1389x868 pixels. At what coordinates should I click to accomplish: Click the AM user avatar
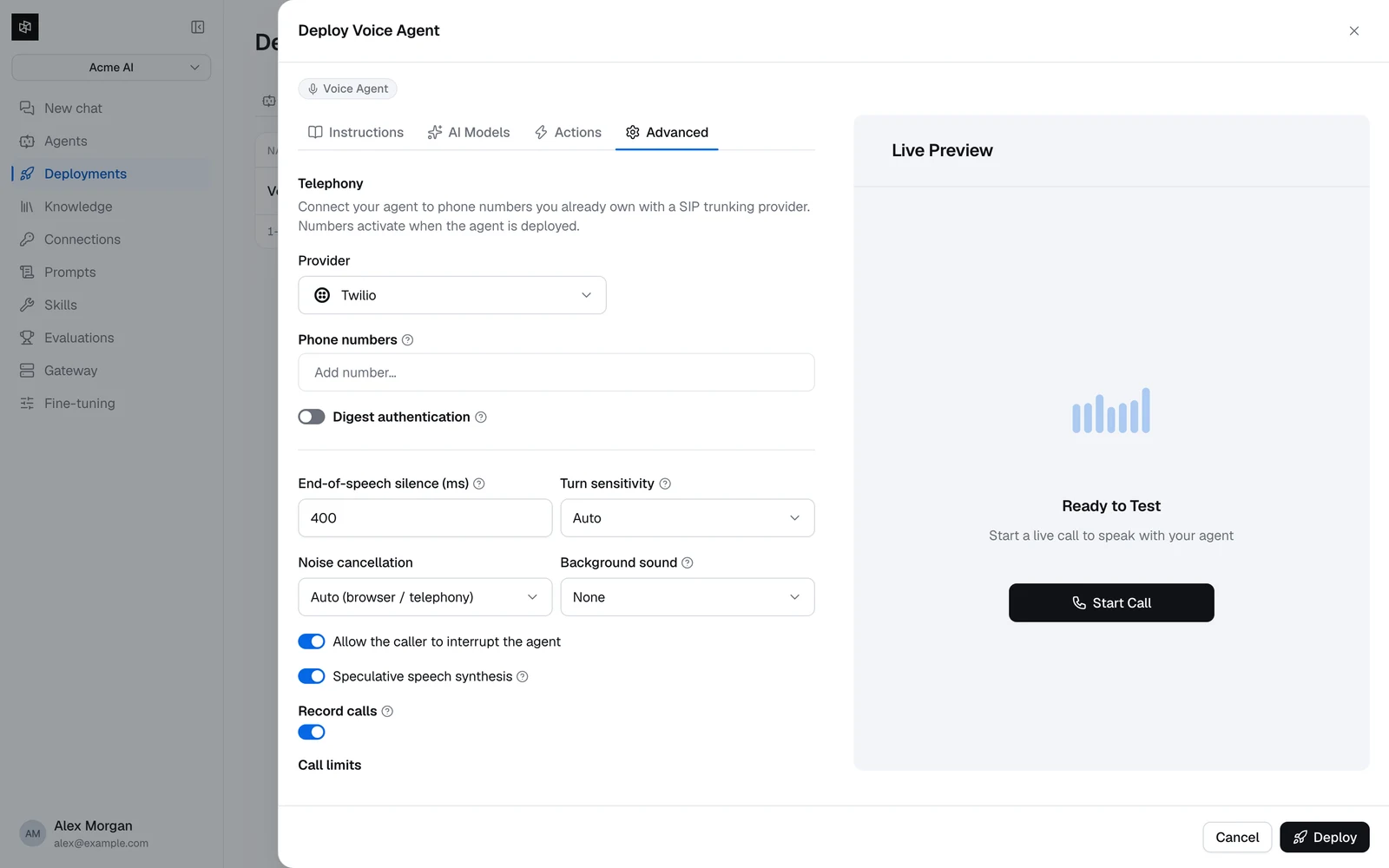point(33,834)
